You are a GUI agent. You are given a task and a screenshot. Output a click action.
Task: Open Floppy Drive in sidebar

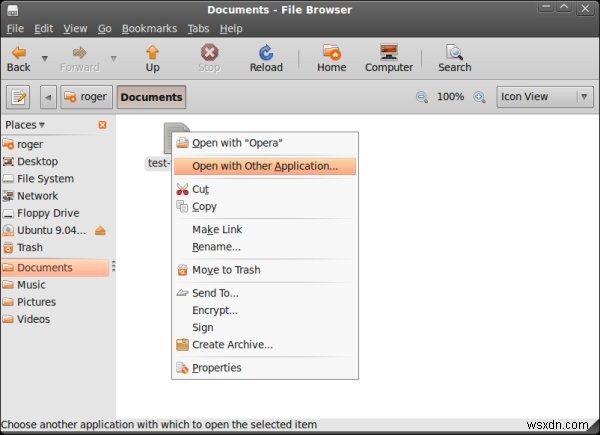55,213
